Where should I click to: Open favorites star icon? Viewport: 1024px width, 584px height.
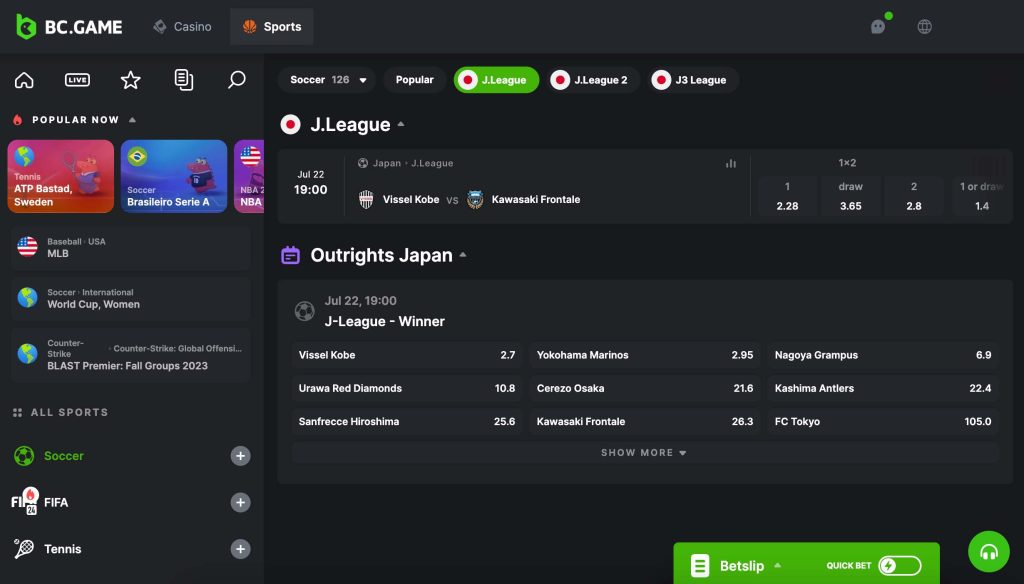point(131,80)
